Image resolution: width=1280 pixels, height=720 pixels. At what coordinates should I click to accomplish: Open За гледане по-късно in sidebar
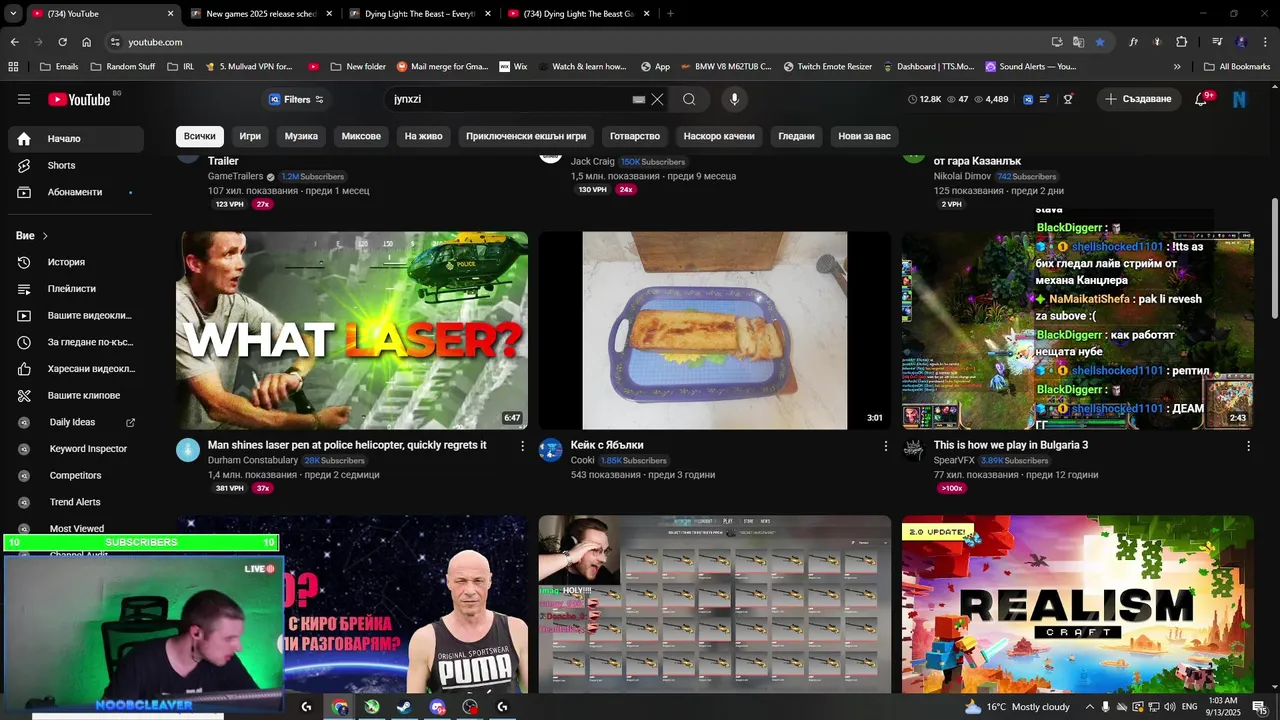point(76,342)
